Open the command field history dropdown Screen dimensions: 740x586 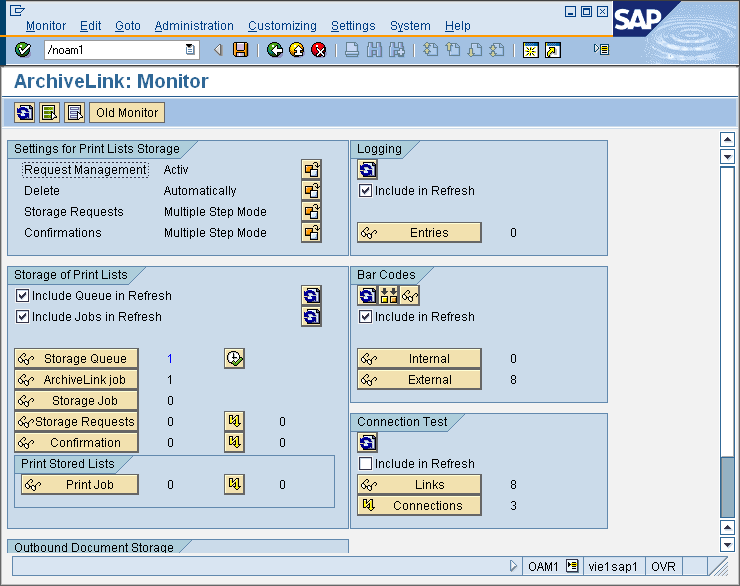tap(190, 50)
